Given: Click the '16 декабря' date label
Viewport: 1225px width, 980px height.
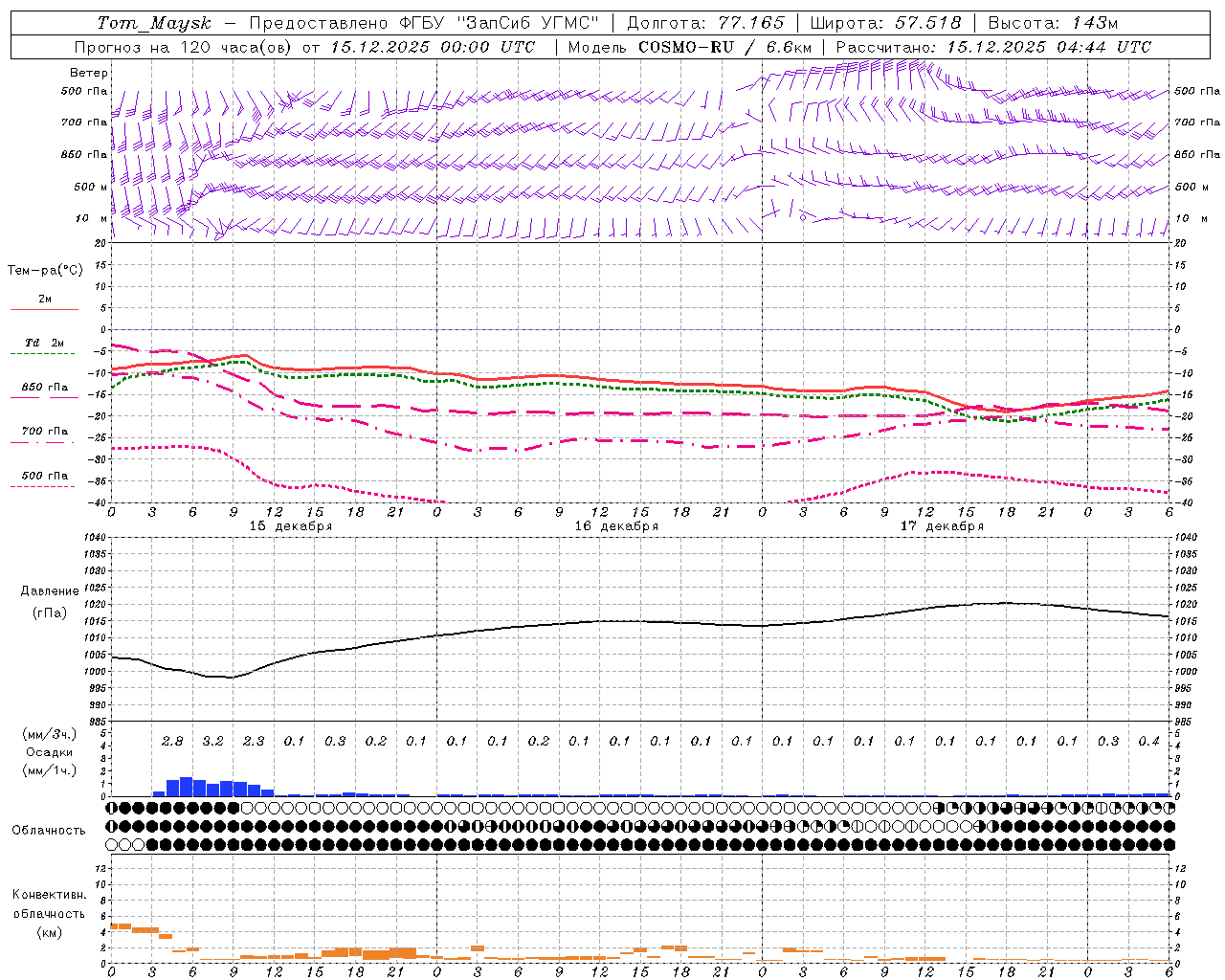Looking at the screenshot, I should 616,526.
